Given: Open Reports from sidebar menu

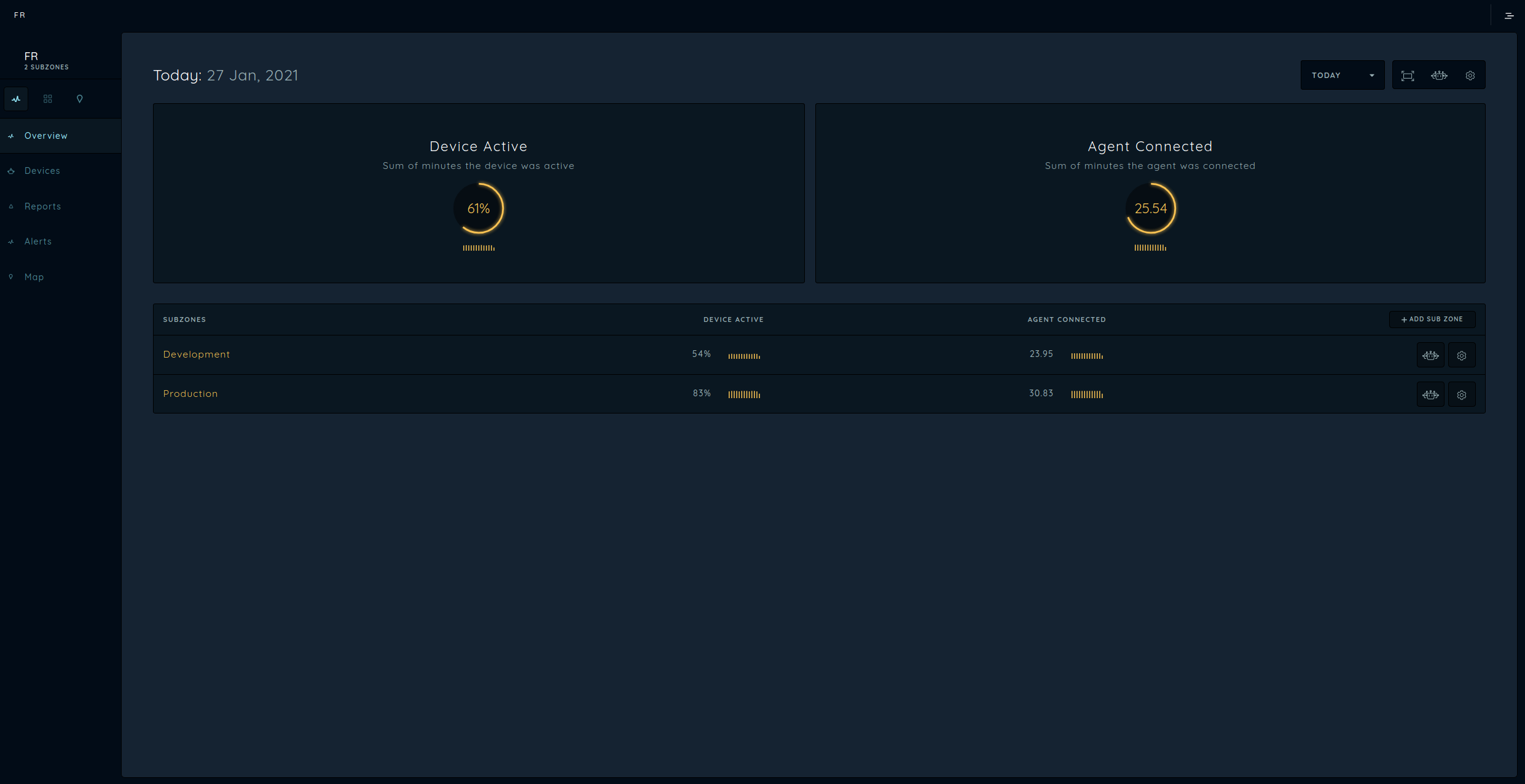Looking at the screenshot, I should [42, 206].
